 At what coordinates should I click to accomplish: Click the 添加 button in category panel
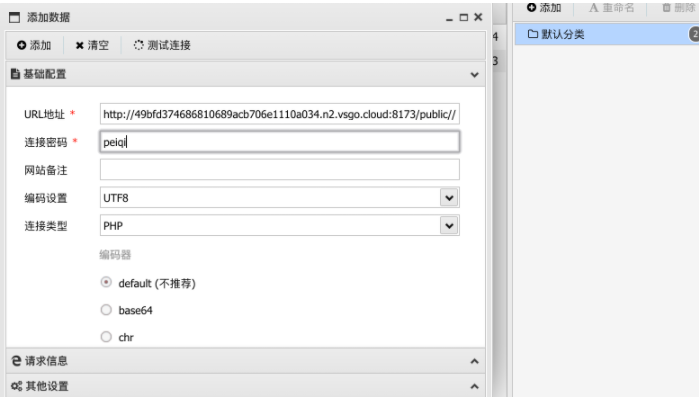coord(544,8)
